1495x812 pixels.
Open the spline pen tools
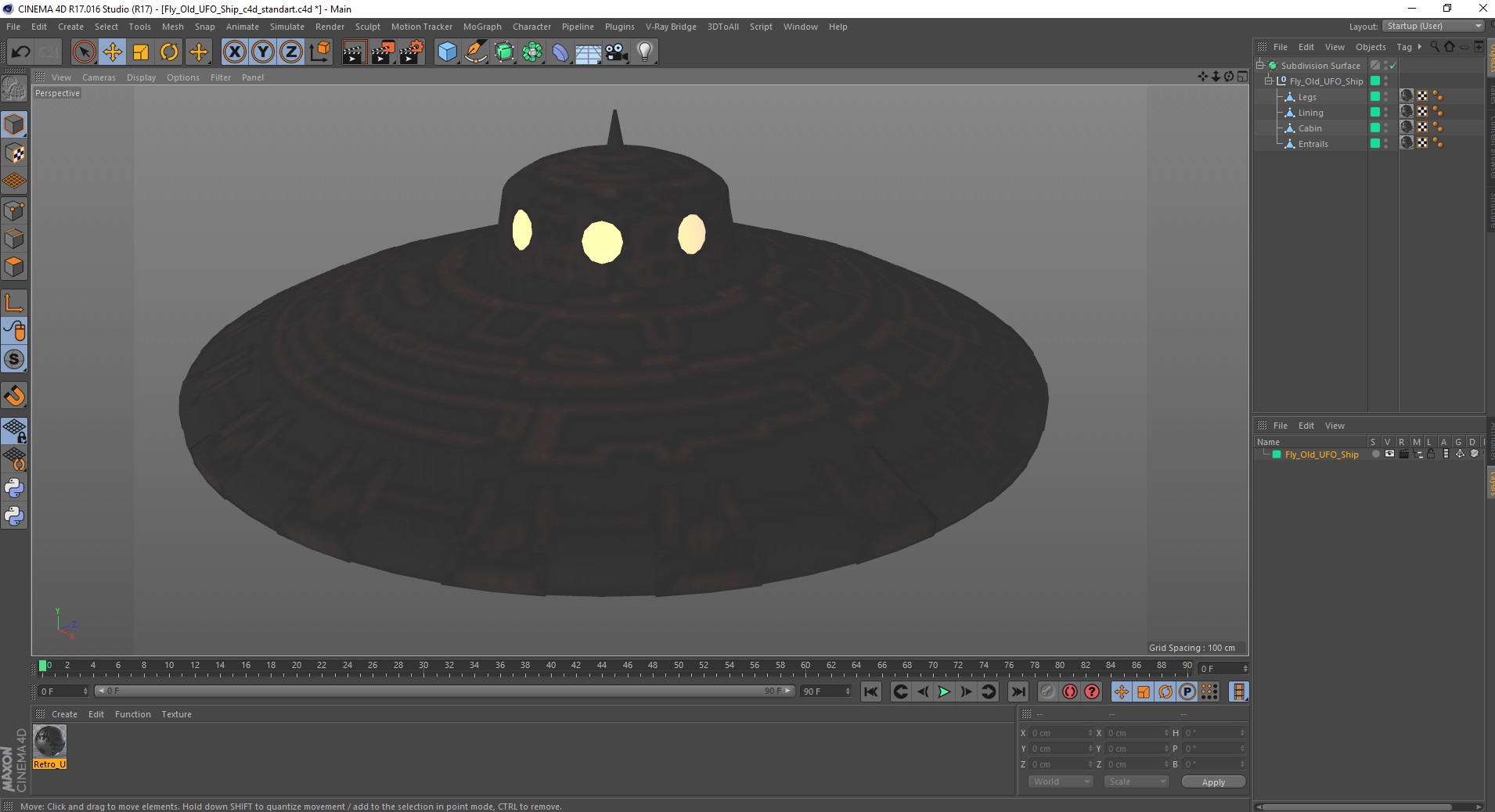point(476,52)
